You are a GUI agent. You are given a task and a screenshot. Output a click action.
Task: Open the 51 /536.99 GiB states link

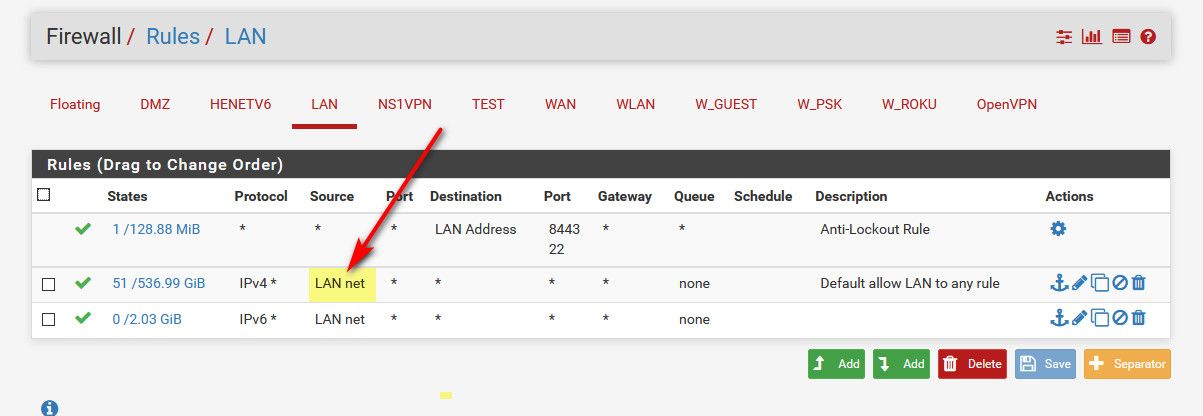[158, 284]
